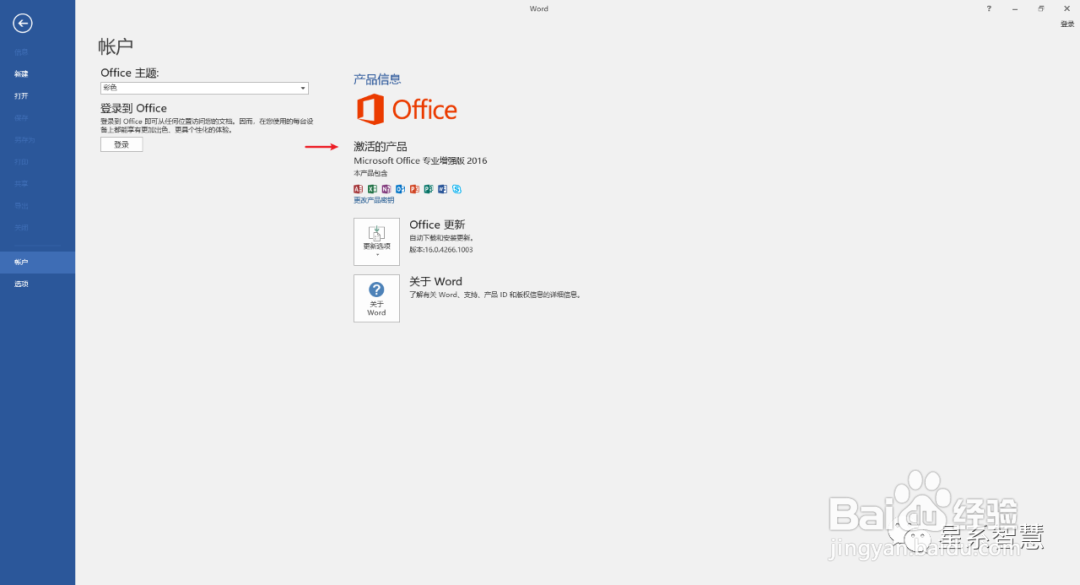Click the 自动下载和安装更新 description
This screenshot has height=585, width=1080.
point(442,238)
